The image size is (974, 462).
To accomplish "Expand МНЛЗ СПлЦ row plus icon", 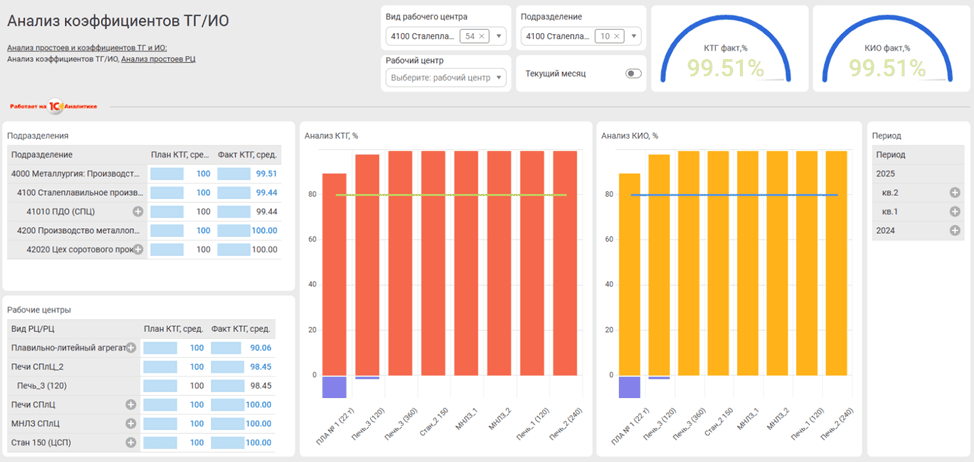I will click(x=130, y=424).
